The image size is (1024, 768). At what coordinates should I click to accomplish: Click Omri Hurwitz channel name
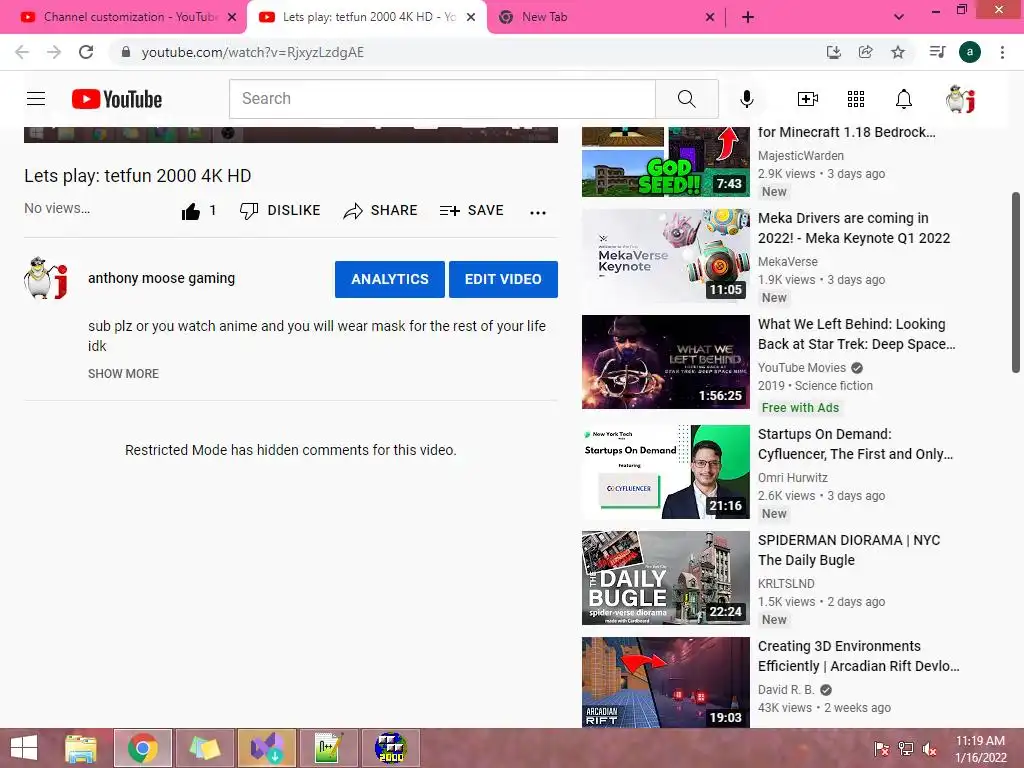point(792,477)
